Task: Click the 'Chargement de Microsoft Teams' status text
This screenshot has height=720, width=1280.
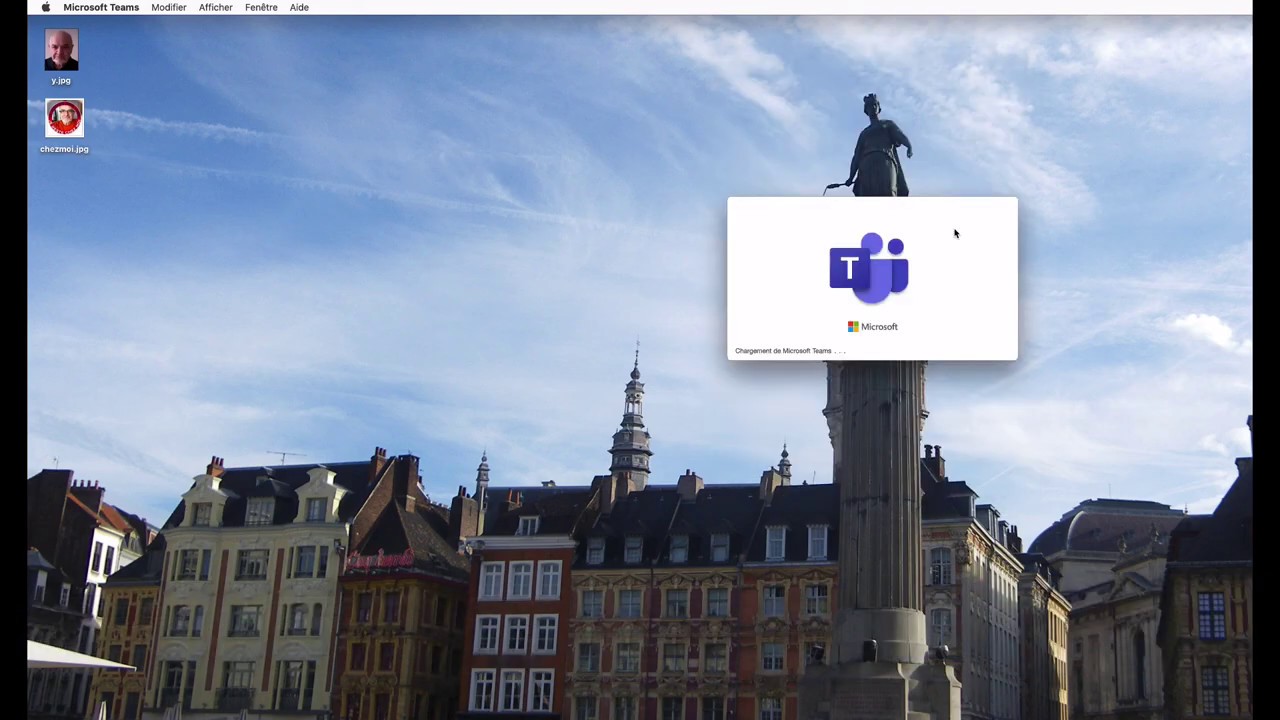Action: [790, 351]
